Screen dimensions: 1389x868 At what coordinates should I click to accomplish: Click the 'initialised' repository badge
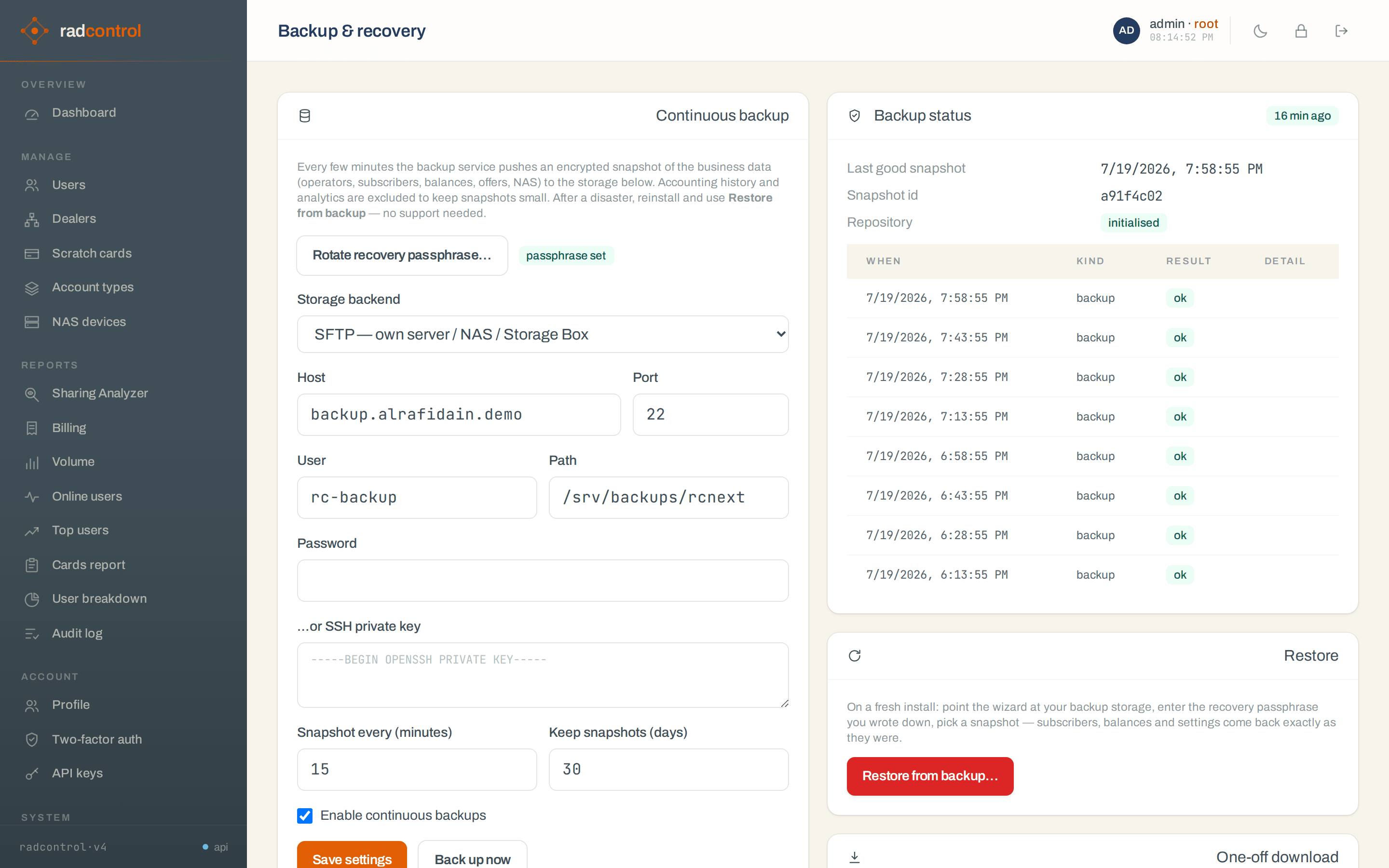tap(1133, 223)
